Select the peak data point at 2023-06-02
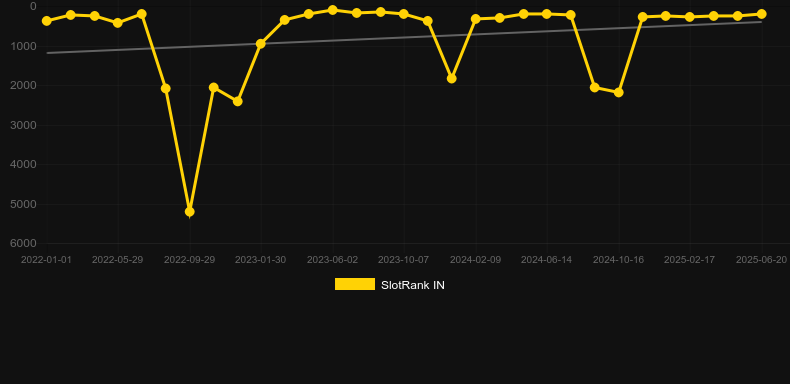Screen dimensions: 790x384 point(333,10)
